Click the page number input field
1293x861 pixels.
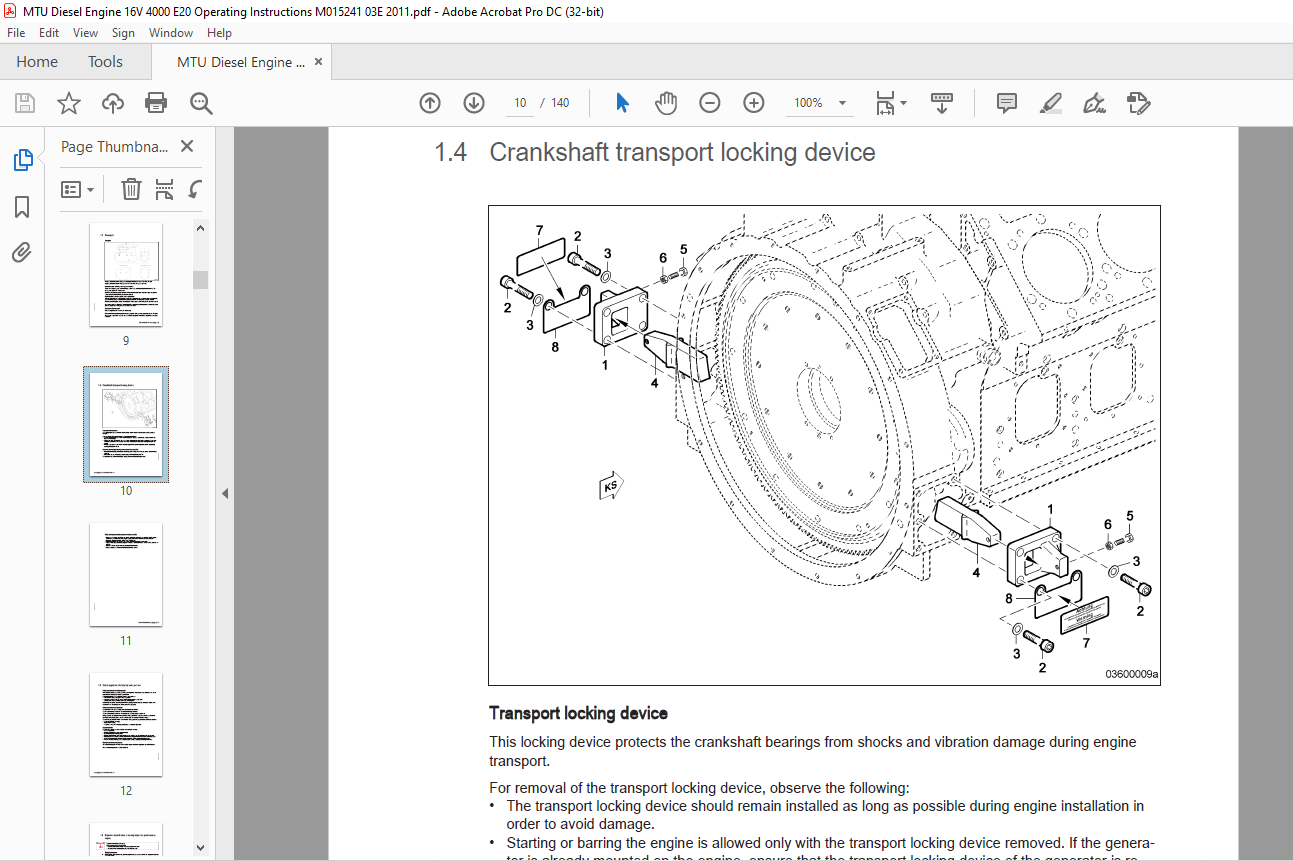pyautogui.click(x=520, y=103)
